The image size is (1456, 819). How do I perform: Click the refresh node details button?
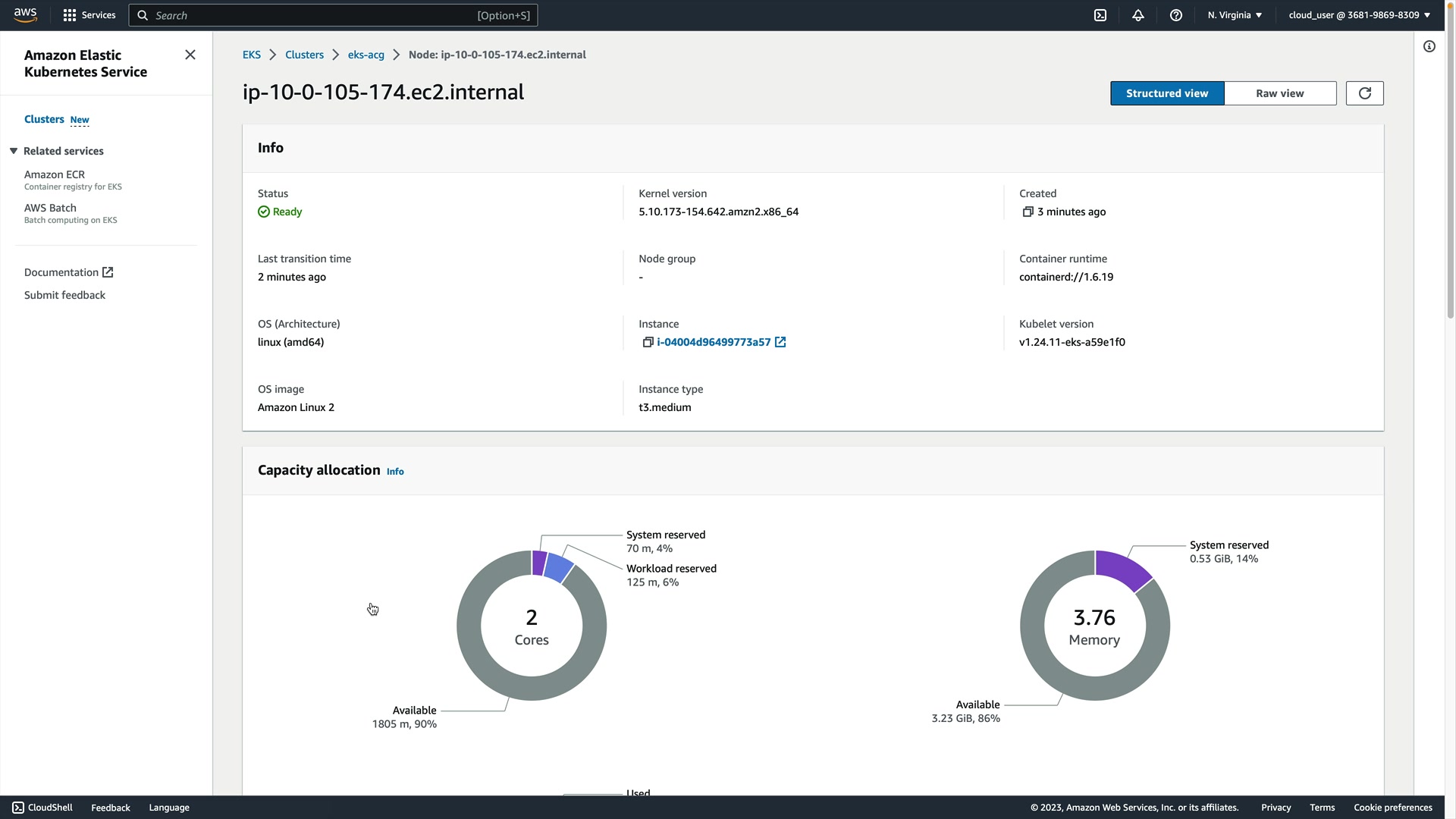[x=1364, y=93]
